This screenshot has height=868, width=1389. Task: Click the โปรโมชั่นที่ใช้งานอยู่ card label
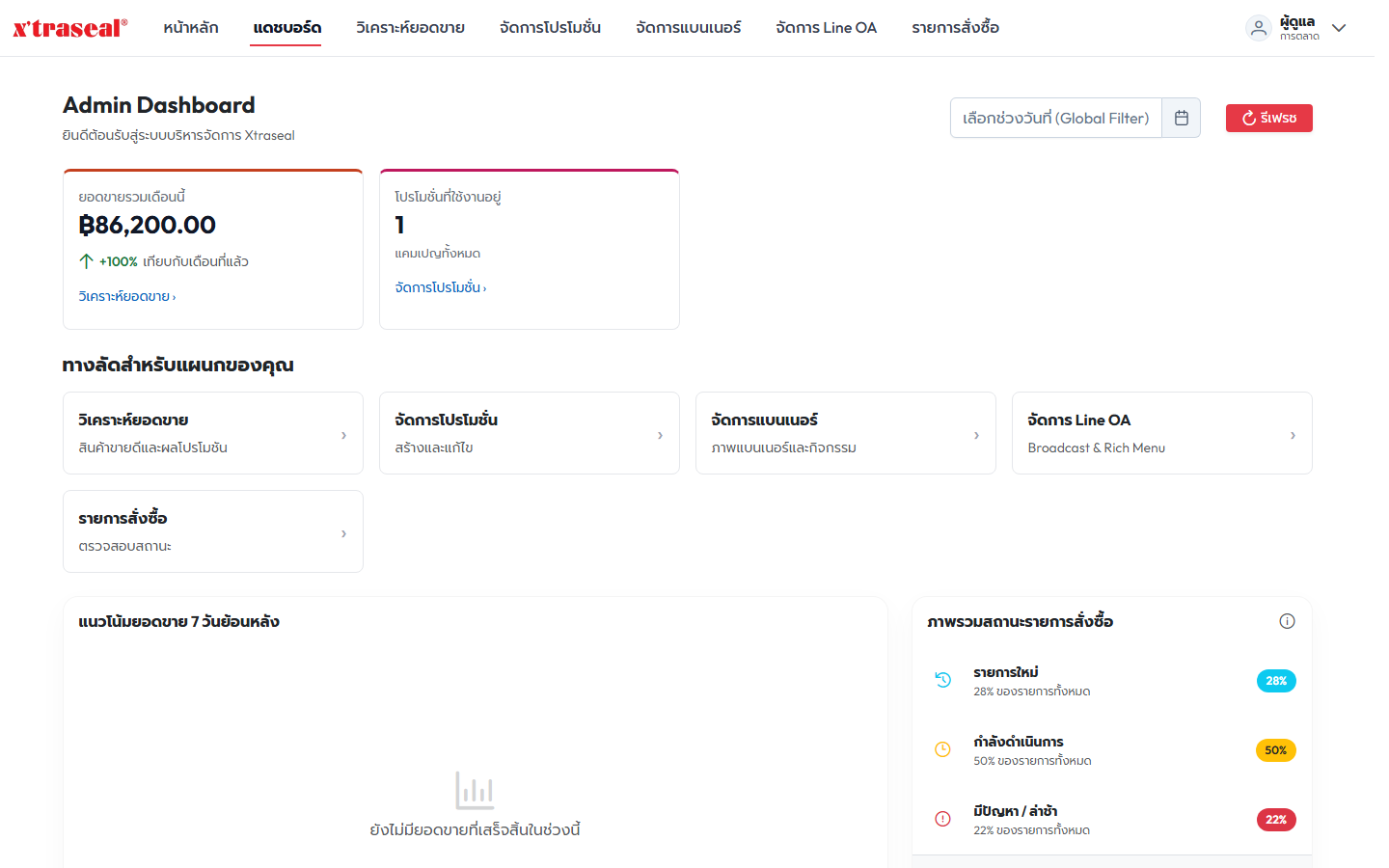[448, 197]
